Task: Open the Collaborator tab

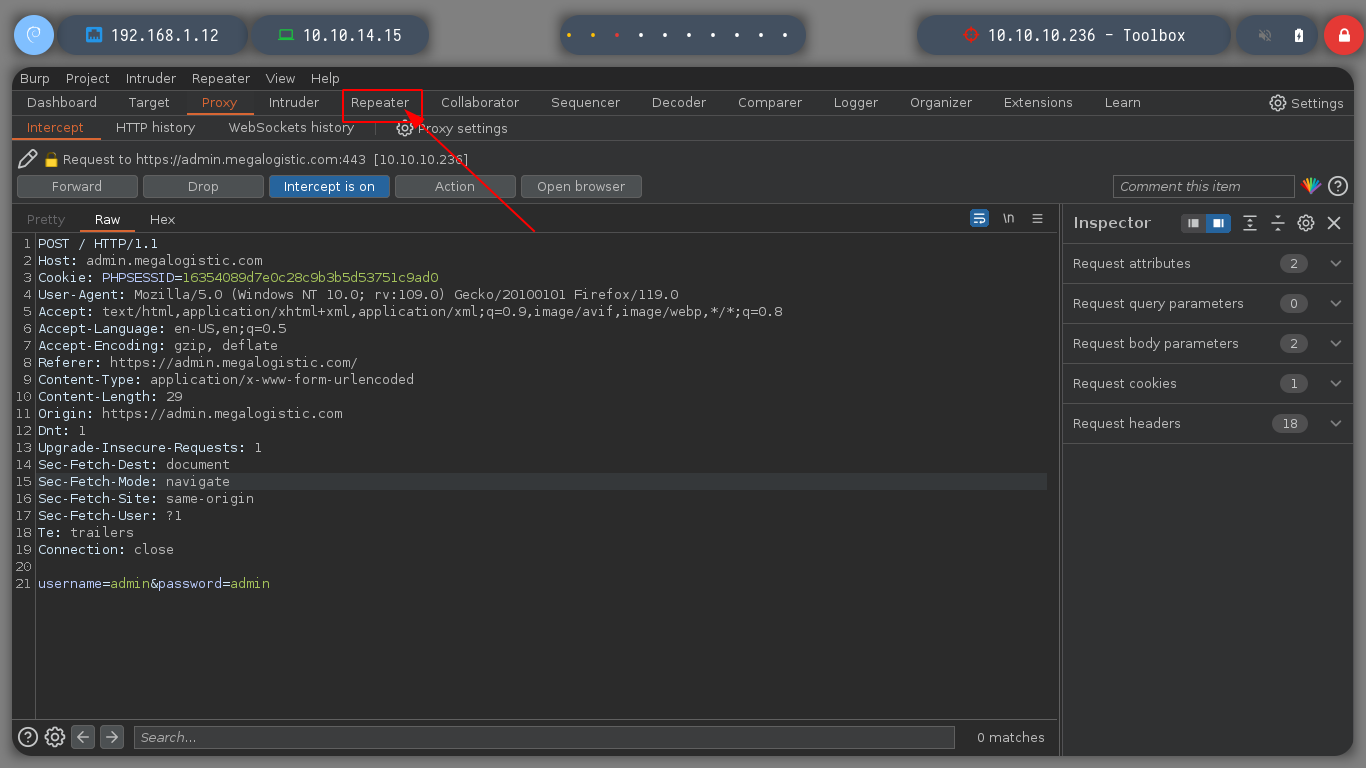Action: point(480,103)
